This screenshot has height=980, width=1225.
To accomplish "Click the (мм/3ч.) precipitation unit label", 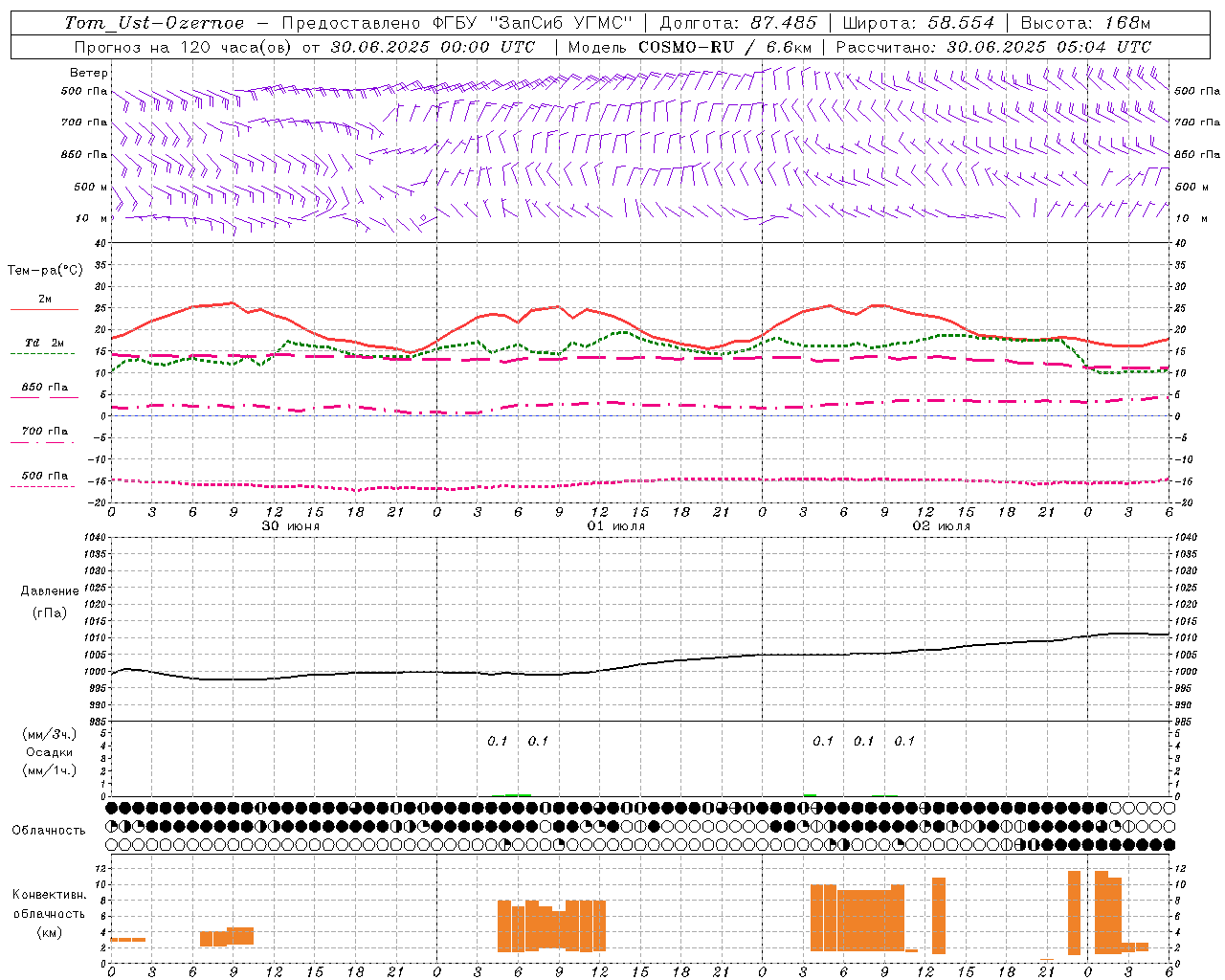I will (50, 734).
